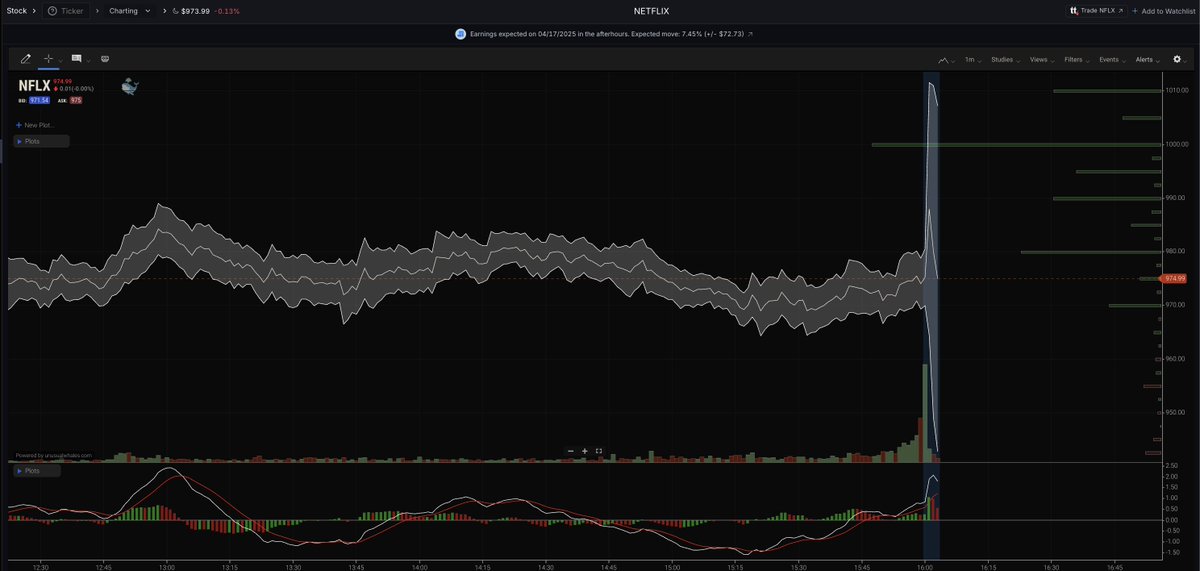Screen dimensions: 1200x571
Task: Click the NFLX ticker symbol label
Action: click(34, 86)
